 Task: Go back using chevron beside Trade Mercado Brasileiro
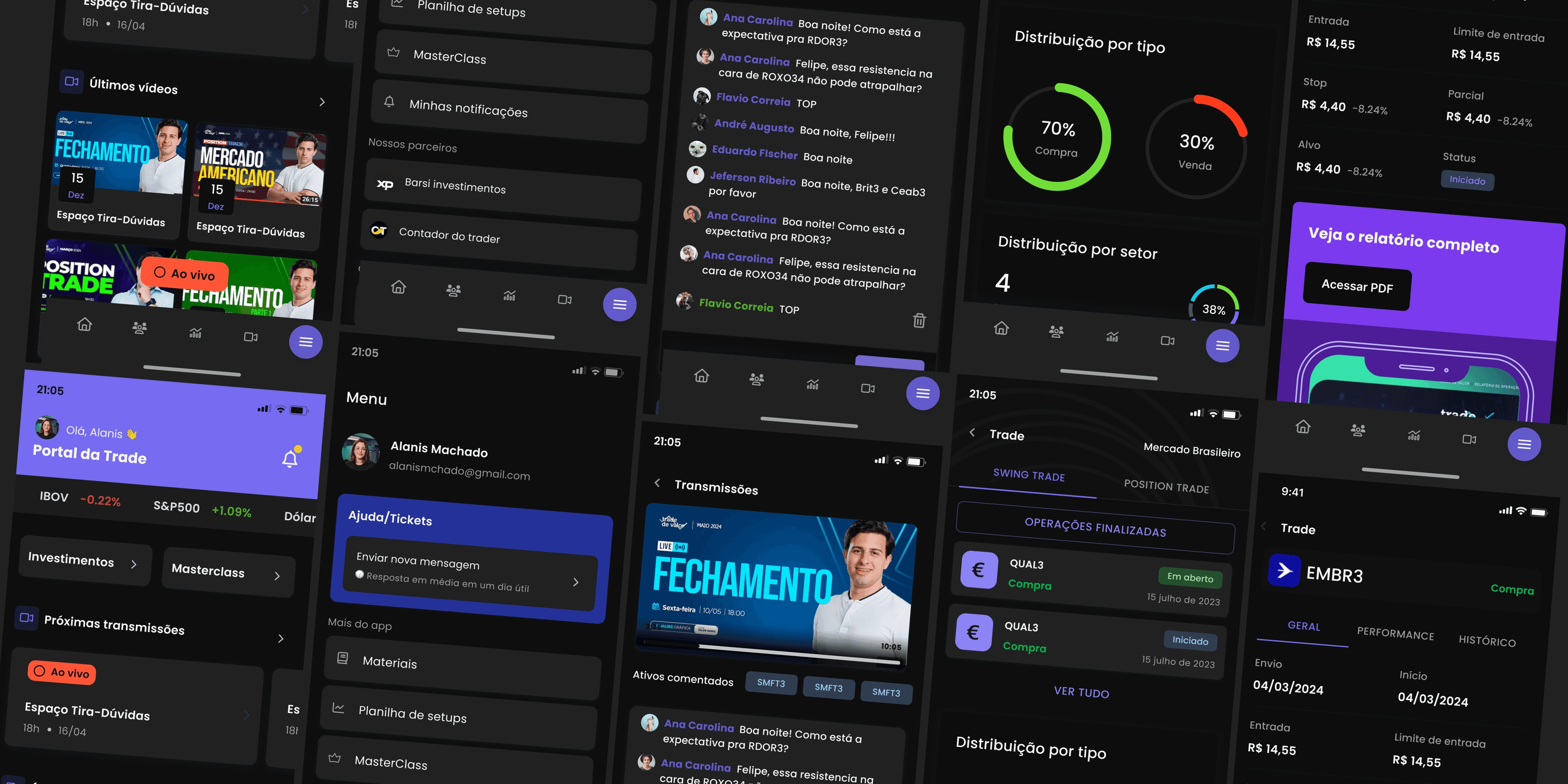point(972,432)
